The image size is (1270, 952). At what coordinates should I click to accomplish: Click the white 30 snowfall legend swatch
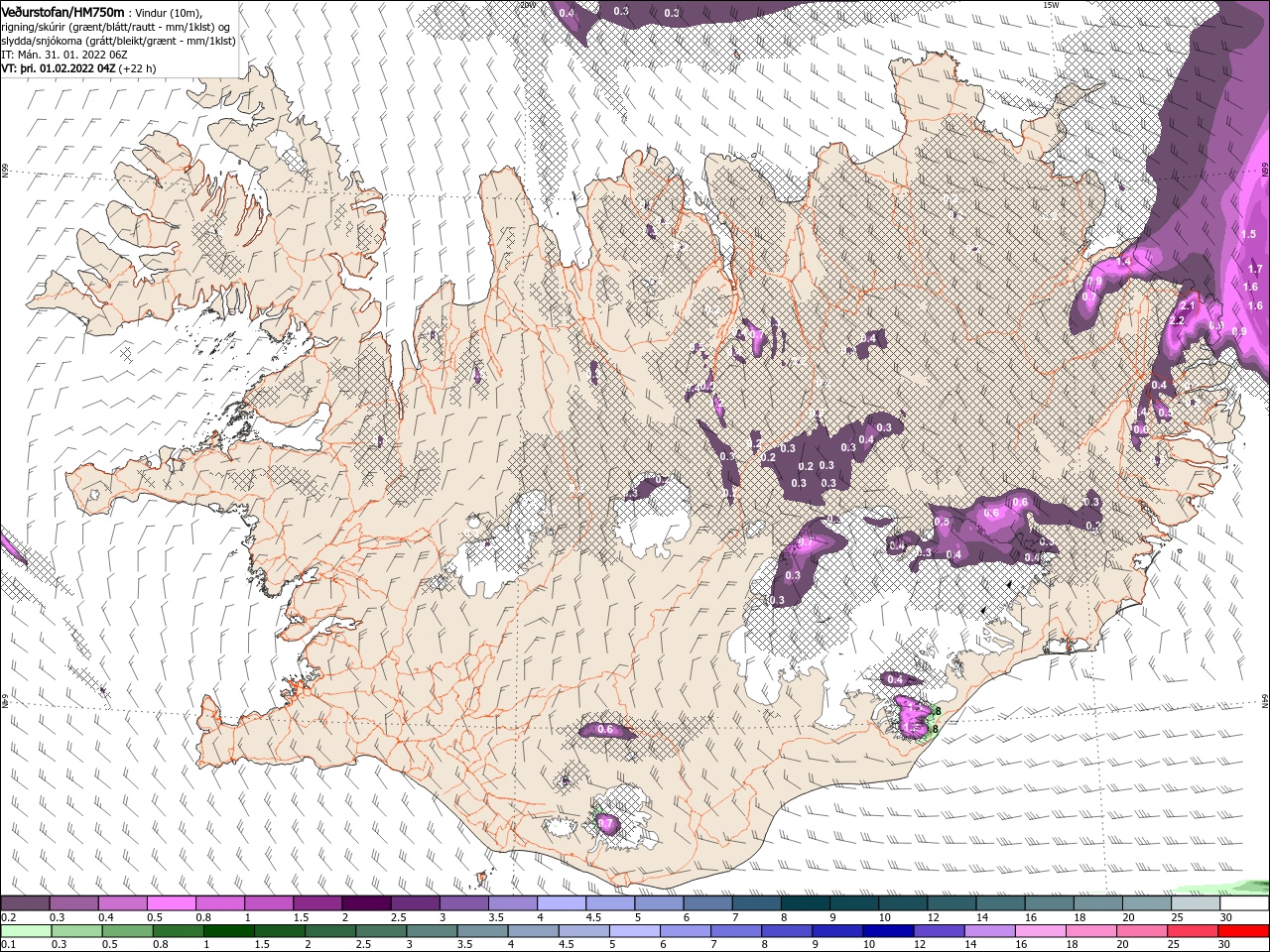click(x=1244, y=903)
